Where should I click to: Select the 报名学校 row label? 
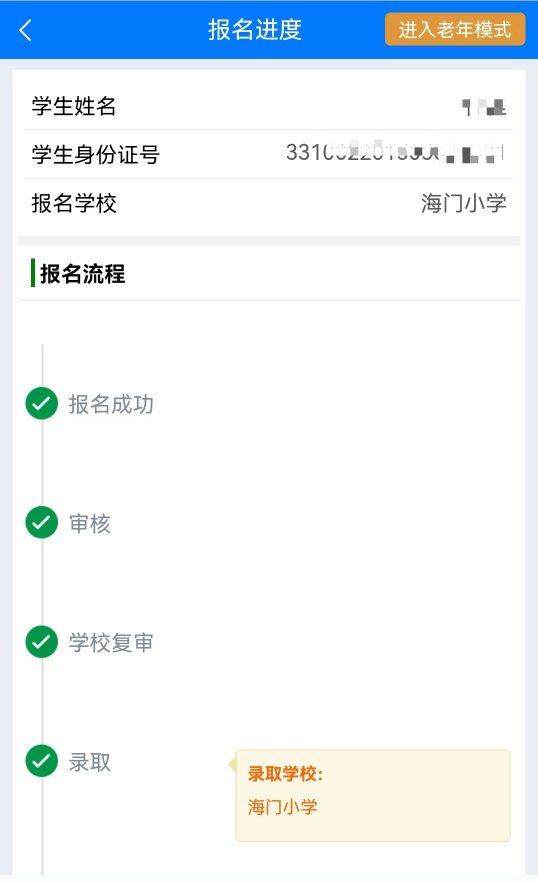tap(74, 204)
